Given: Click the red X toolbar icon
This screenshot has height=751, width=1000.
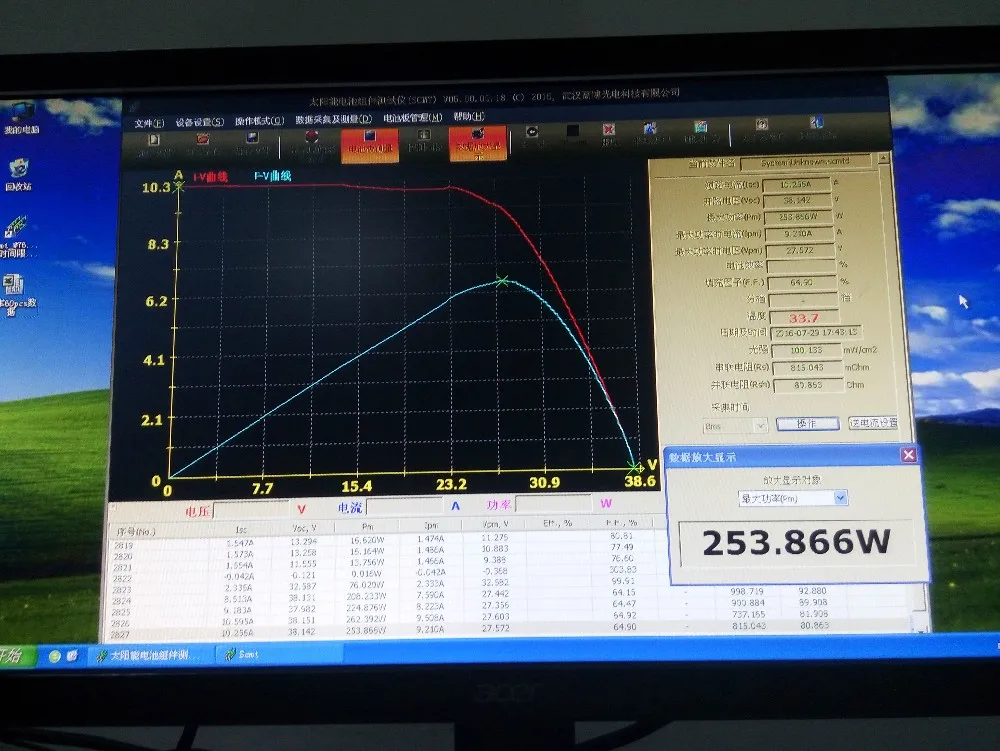Looking at the screenshot, I should 609,129.
